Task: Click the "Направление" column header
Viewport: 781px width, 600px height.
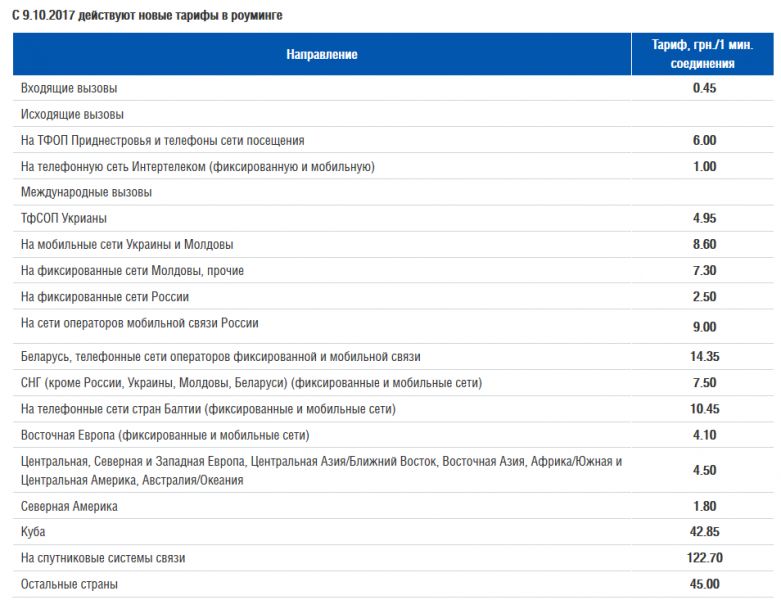Action: (x=321, y=54)
